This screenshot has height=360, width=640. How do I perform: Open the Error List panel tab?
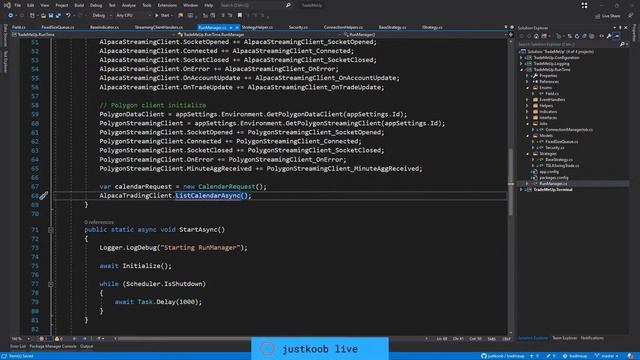tap(18, 347)
